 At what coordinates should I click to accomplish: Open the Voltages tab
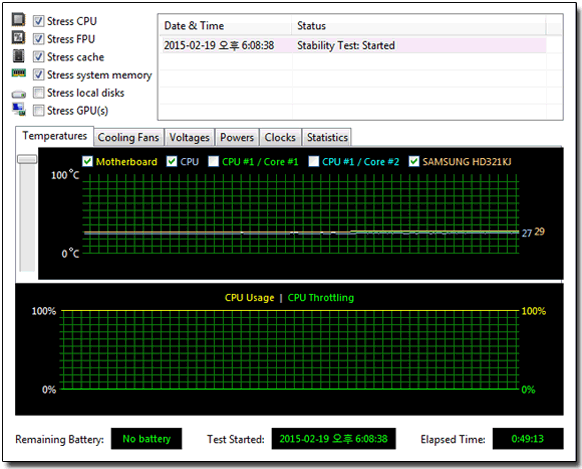pos(189,137)
